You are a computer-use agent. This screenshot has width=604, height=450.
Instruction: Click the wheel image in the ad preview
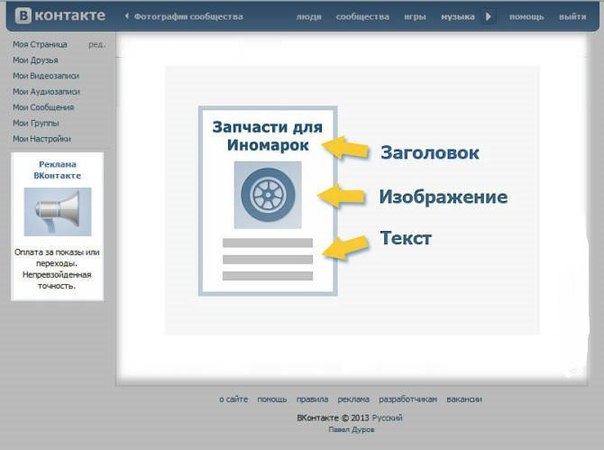(x=267, y=196)
